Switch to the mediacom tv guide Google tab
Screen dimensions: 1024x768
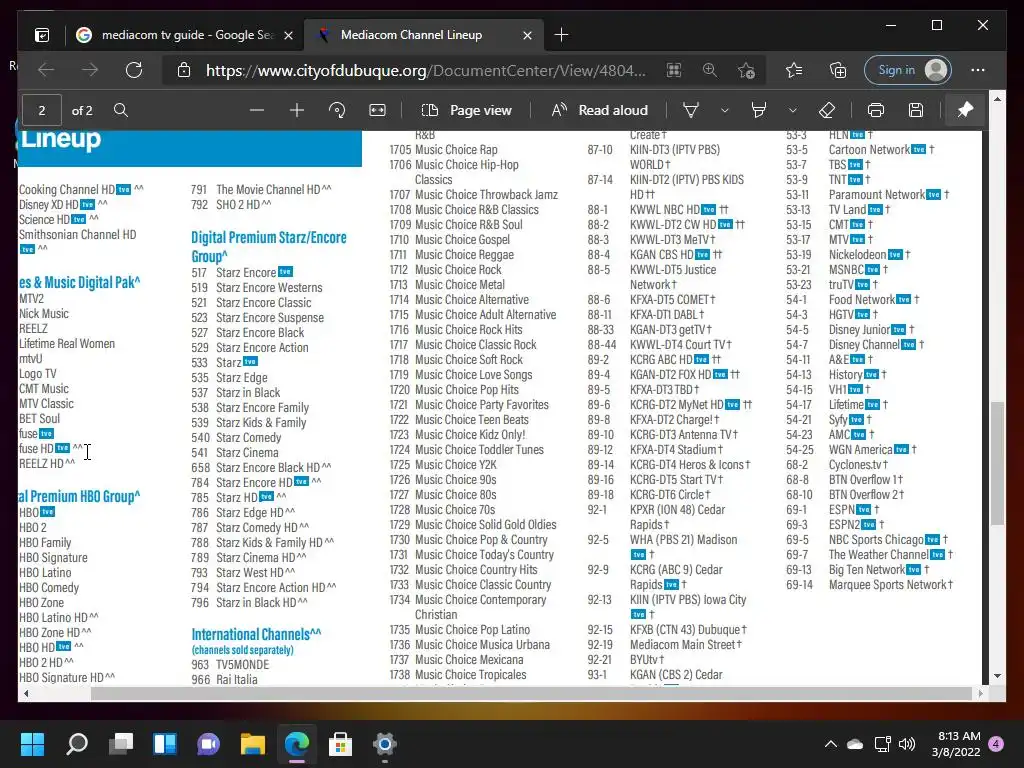(x=185, y=35)
